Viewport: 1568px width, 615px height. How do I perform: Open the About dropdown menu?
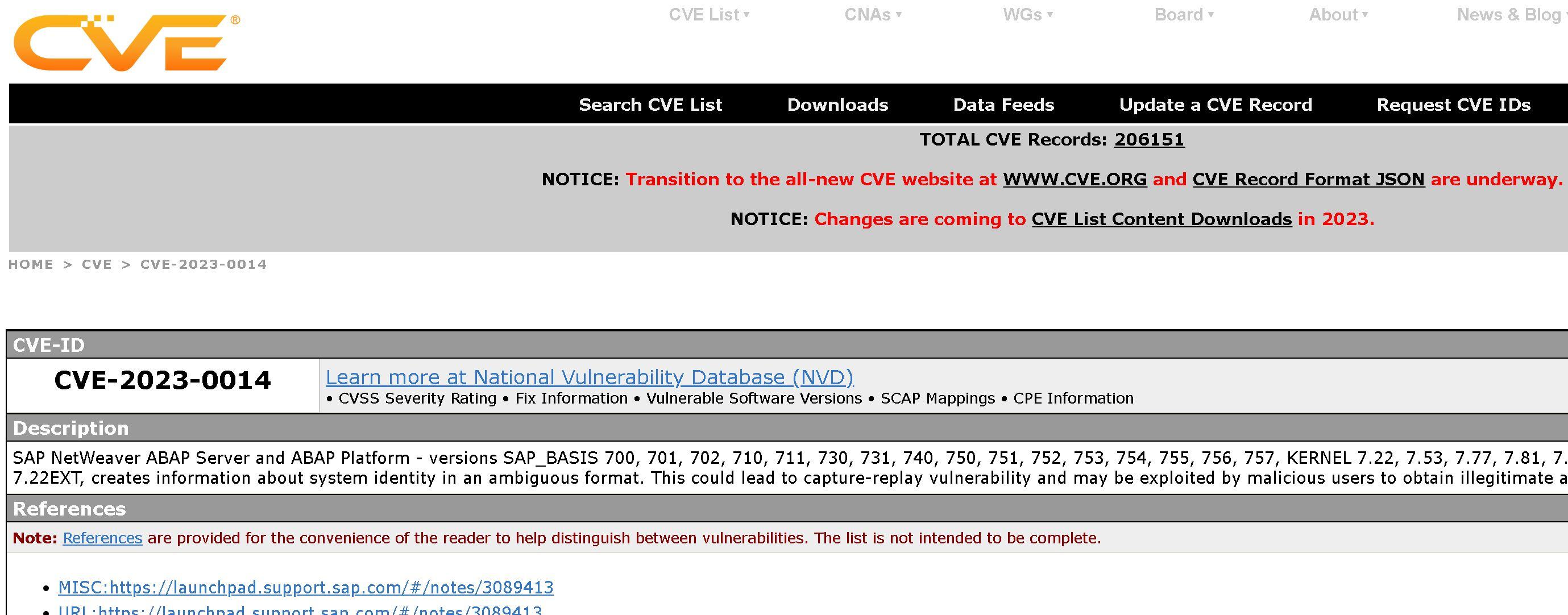1338,15
